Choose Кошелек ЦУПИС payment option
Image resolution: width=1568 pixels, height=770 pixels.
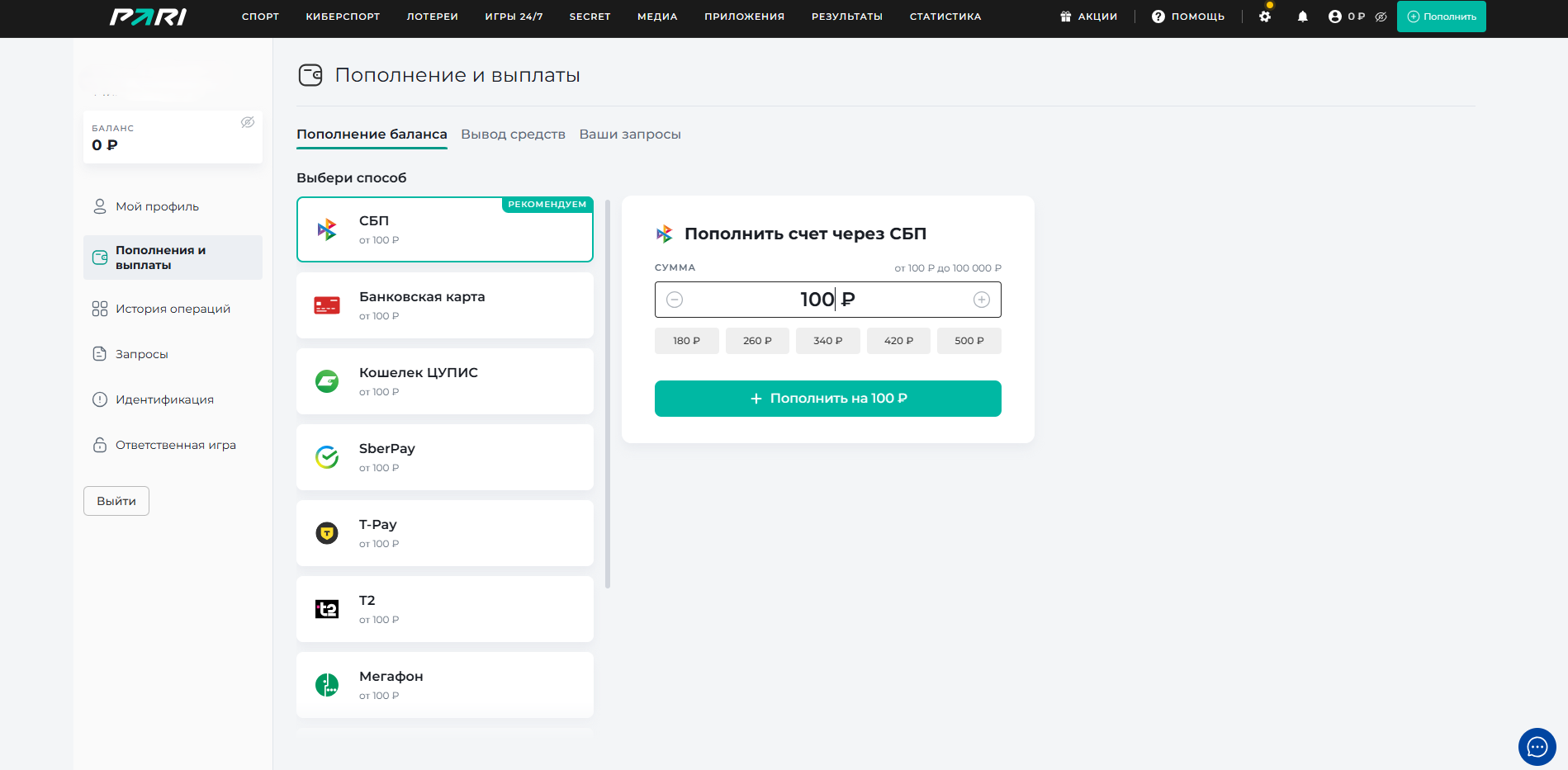[x=444, y=381]
